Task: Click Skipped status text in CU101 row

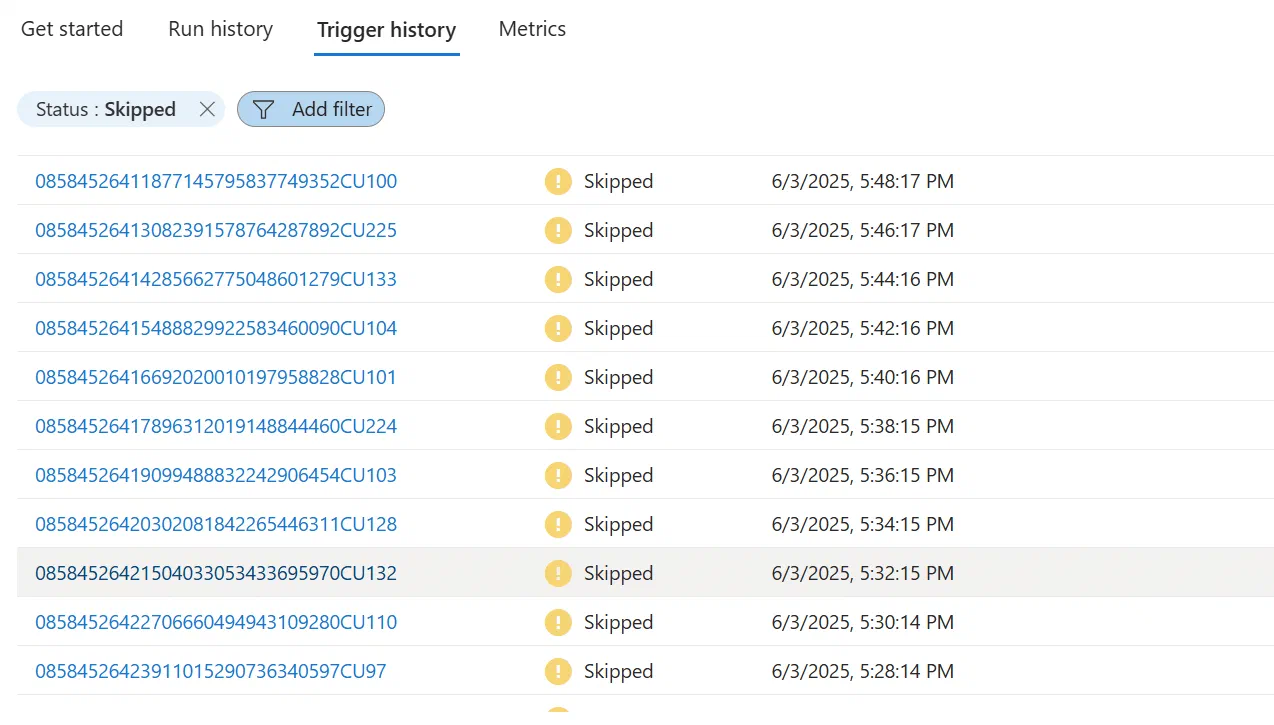Action: tap(618, 377)
